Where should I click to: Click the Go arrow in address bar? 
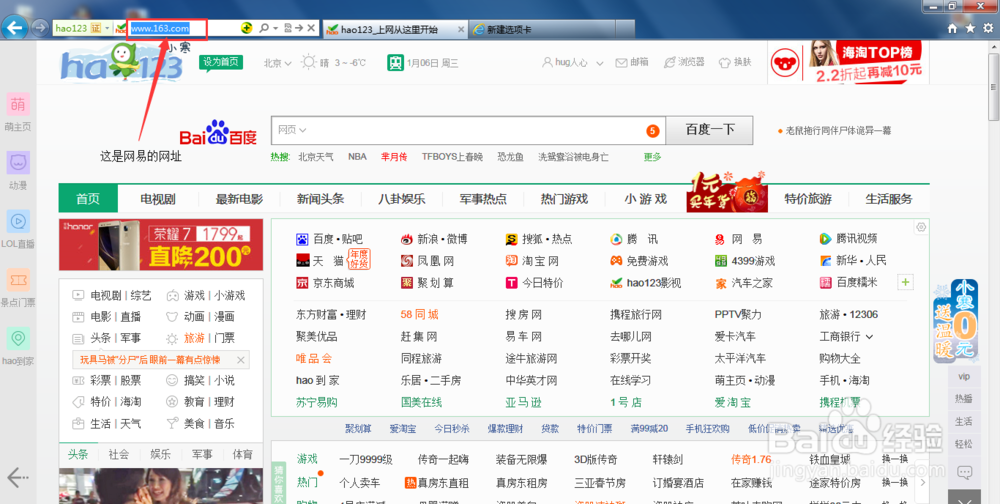click(x=299, y=28)
